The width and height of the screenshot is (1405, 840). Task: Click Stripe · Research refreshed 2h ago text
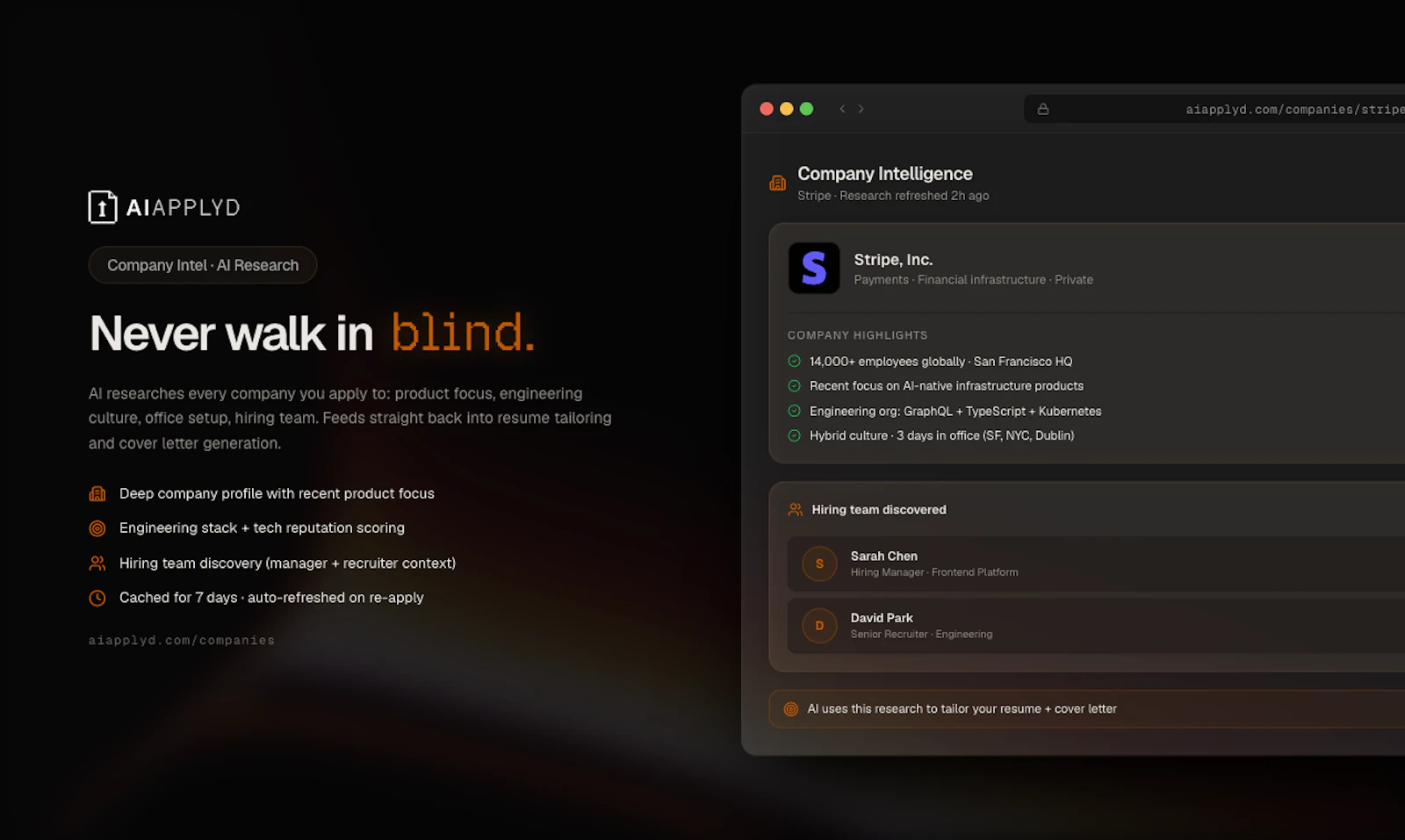893,196
